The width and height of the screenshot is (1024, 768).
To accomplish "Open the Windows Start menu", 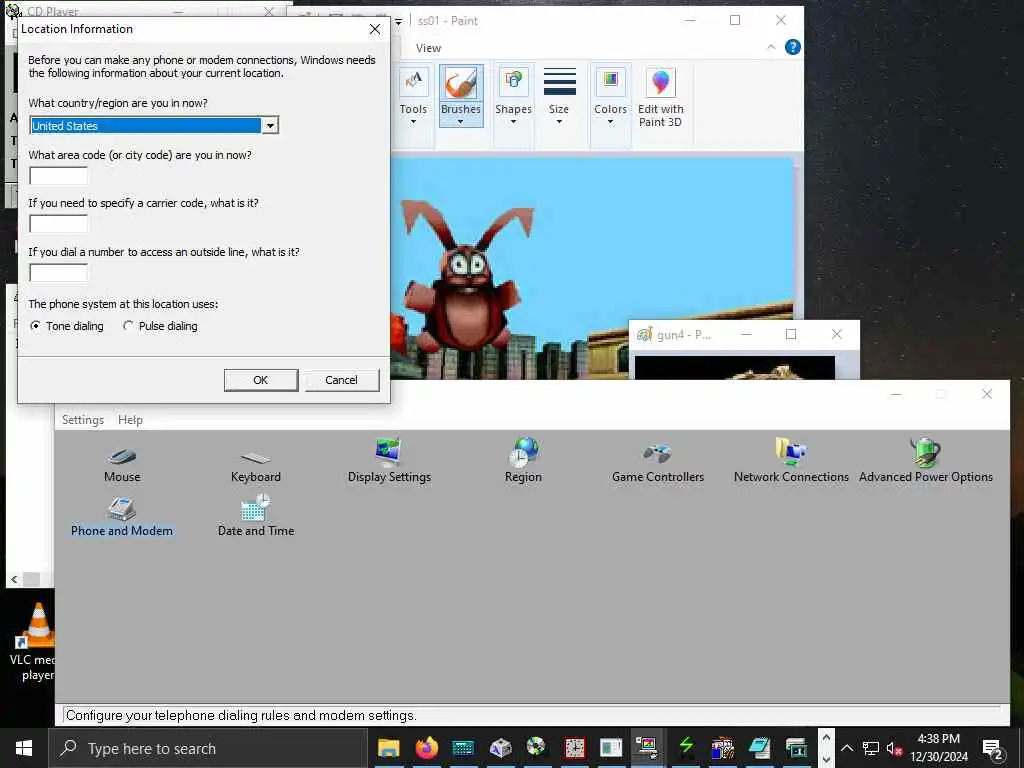I will (x=24, y=748).
